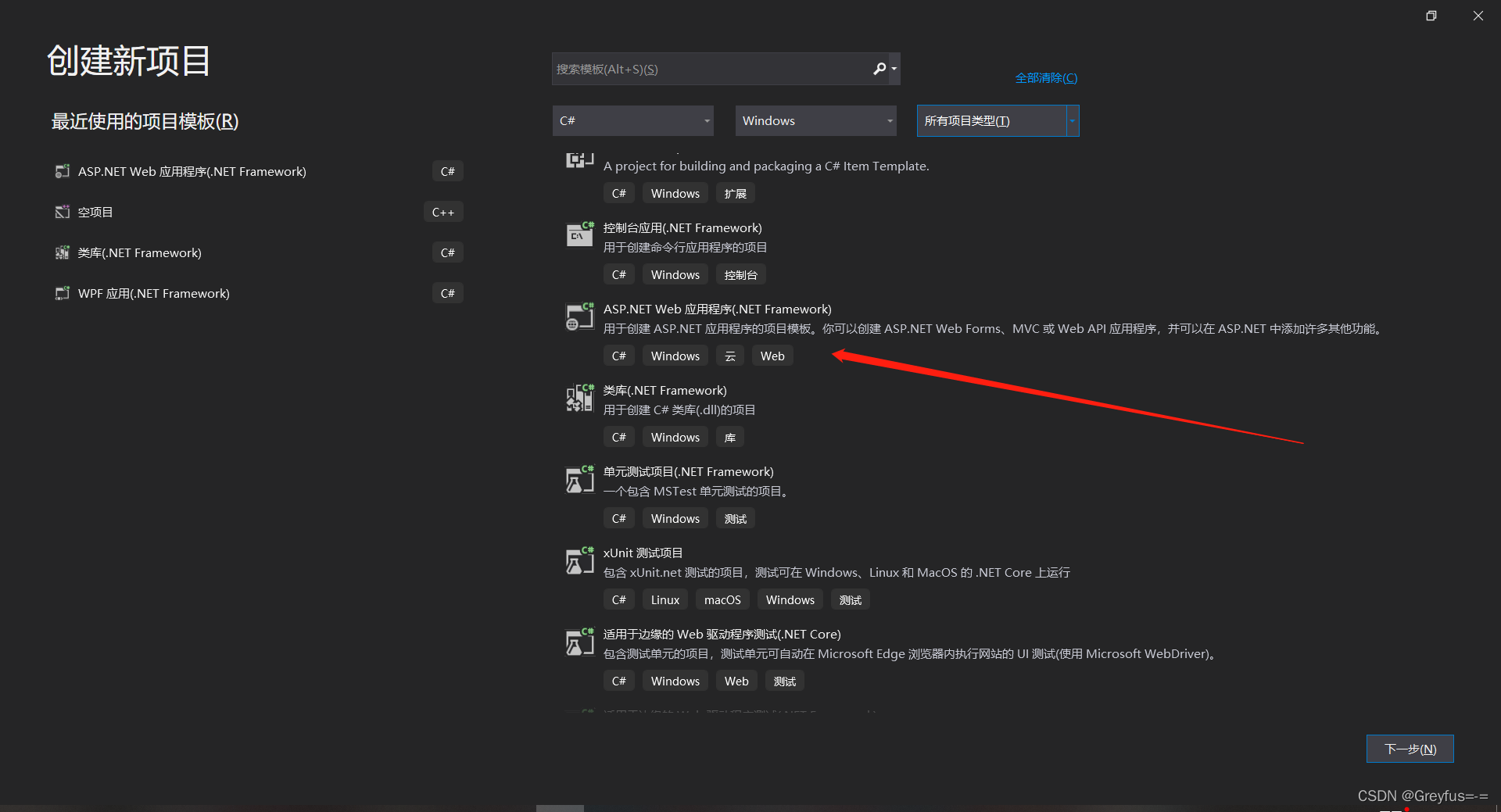Viewport: 1501px width, 812px height.
Task: Select recent class library (.NET Framework) template
Action: pyautogui.click(x=258, y=252)
